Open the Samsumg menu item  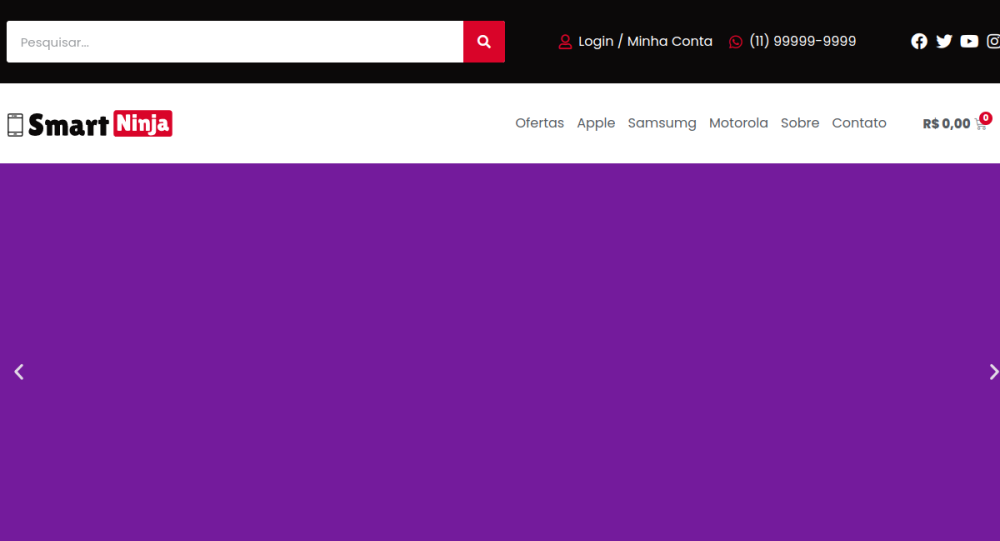point(662,123)
